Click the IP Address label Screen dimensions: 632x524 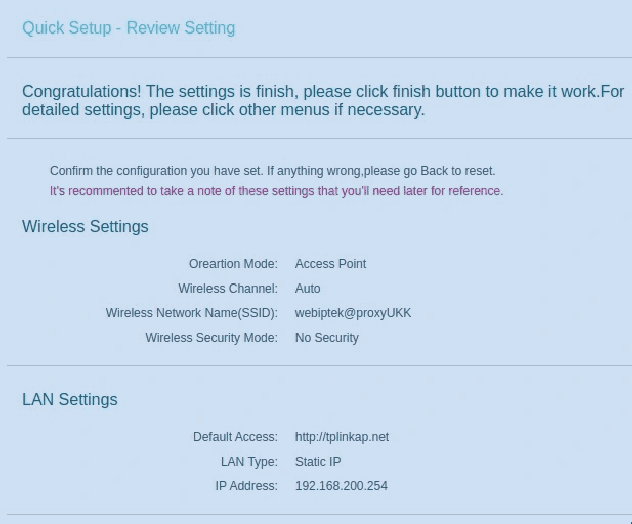(246, 486)
